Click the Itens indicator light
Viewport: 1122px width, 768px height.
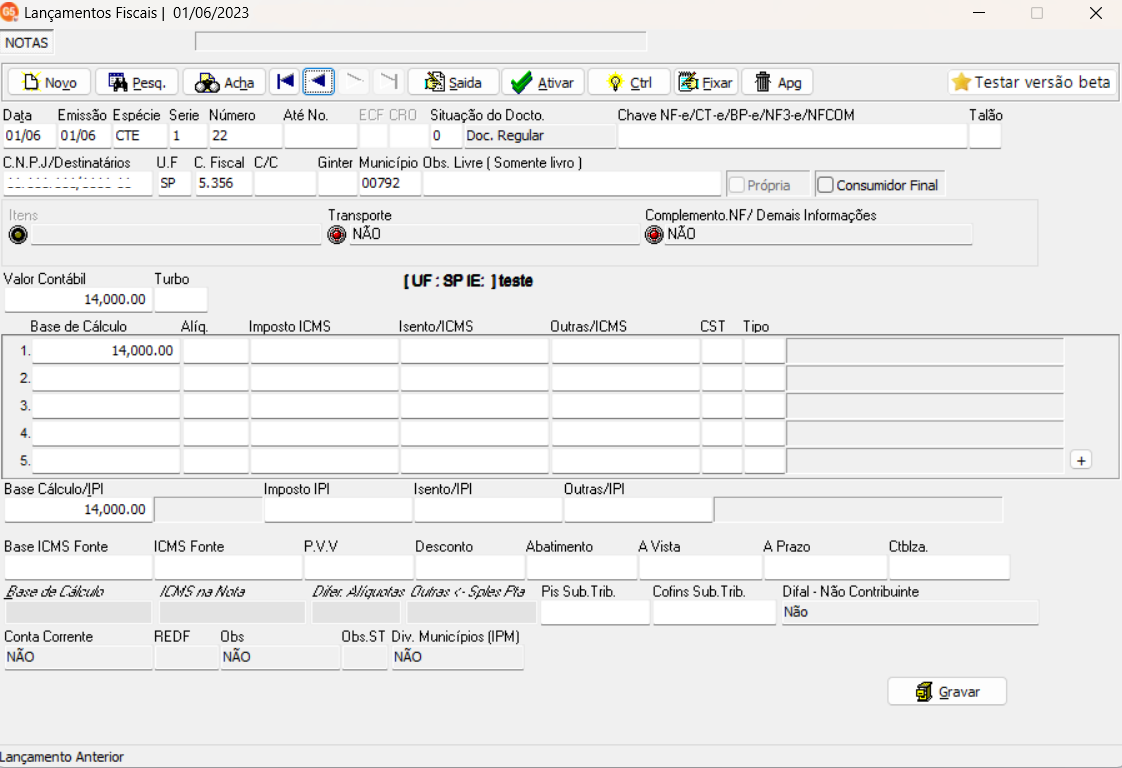(x=18, y=234)
